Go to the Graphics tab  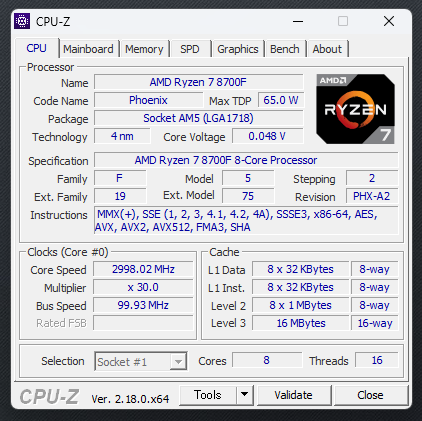[238, 49]
